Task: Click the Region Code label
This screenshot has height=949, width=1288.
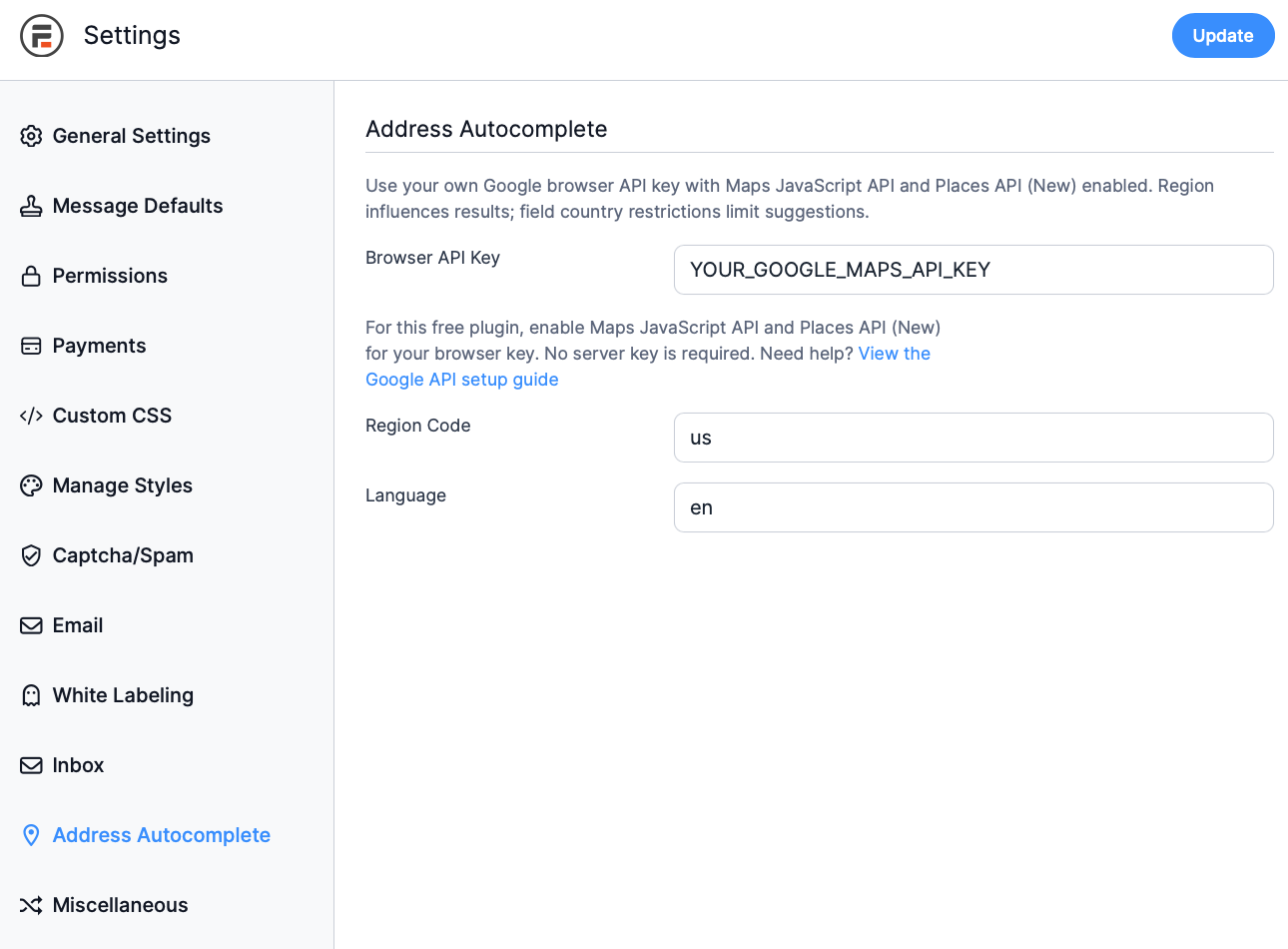Action: click(417, 426)
